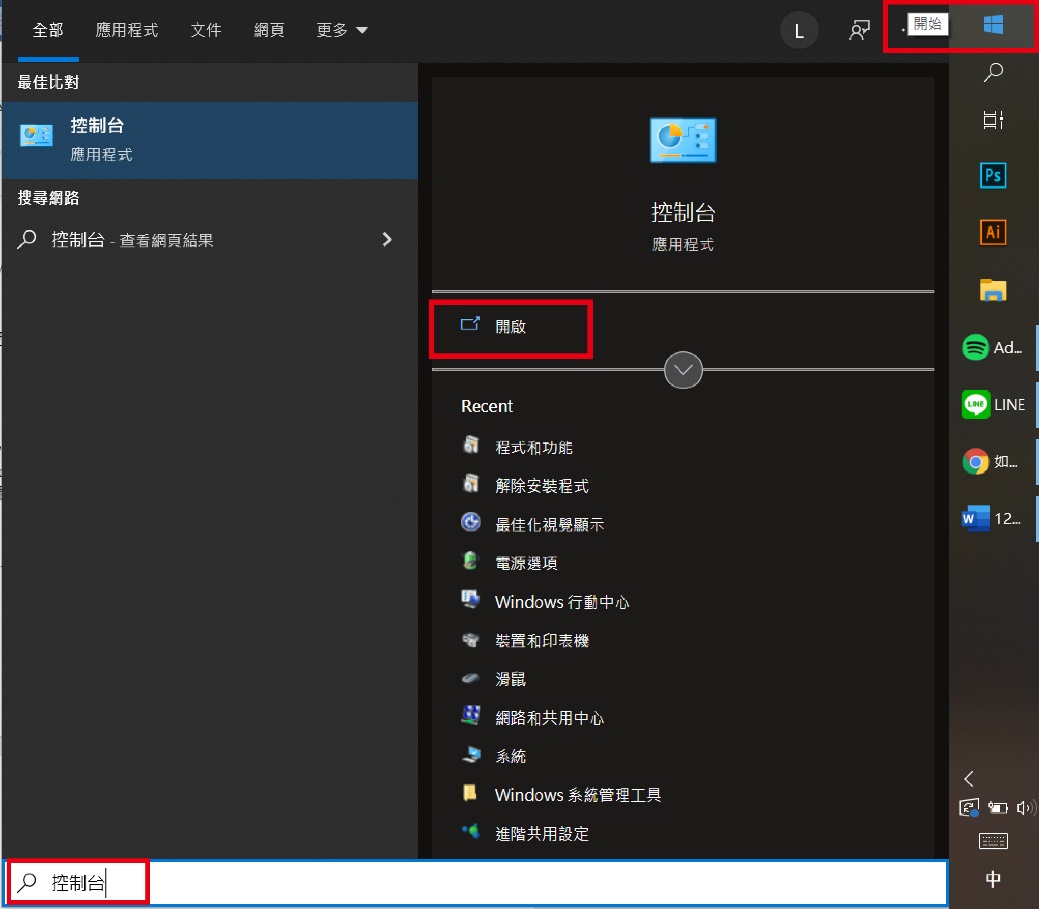The width and height of the screenshot is (1039, 909).
Task: Click the Windows Start logo icon
Action: click(x=993, y=25)
